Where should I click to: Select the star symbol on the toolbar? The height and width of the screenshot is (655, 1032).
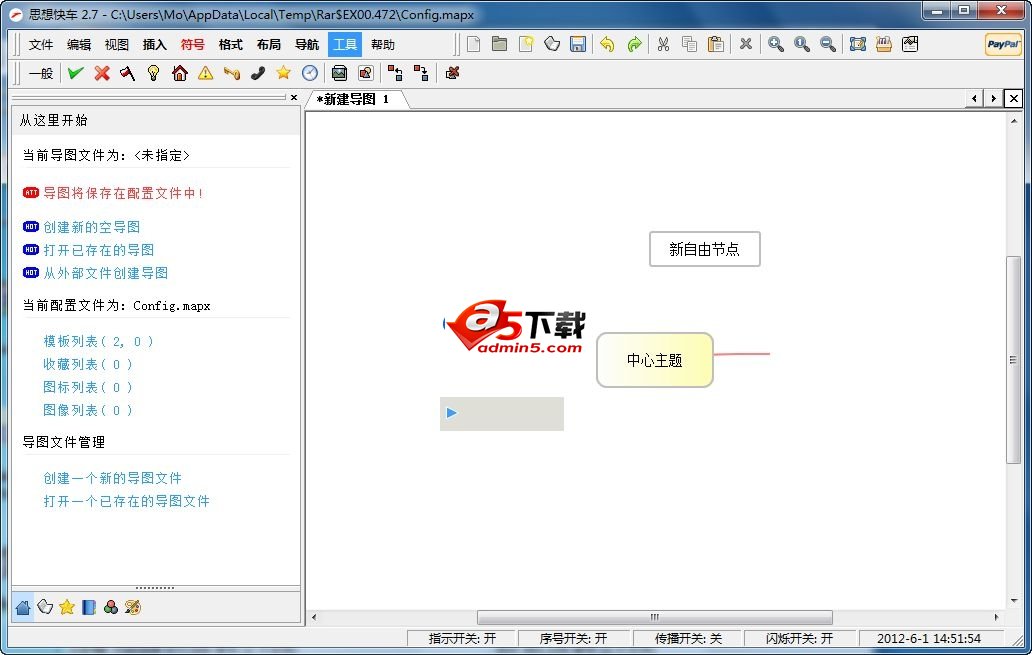coord(282,73)
